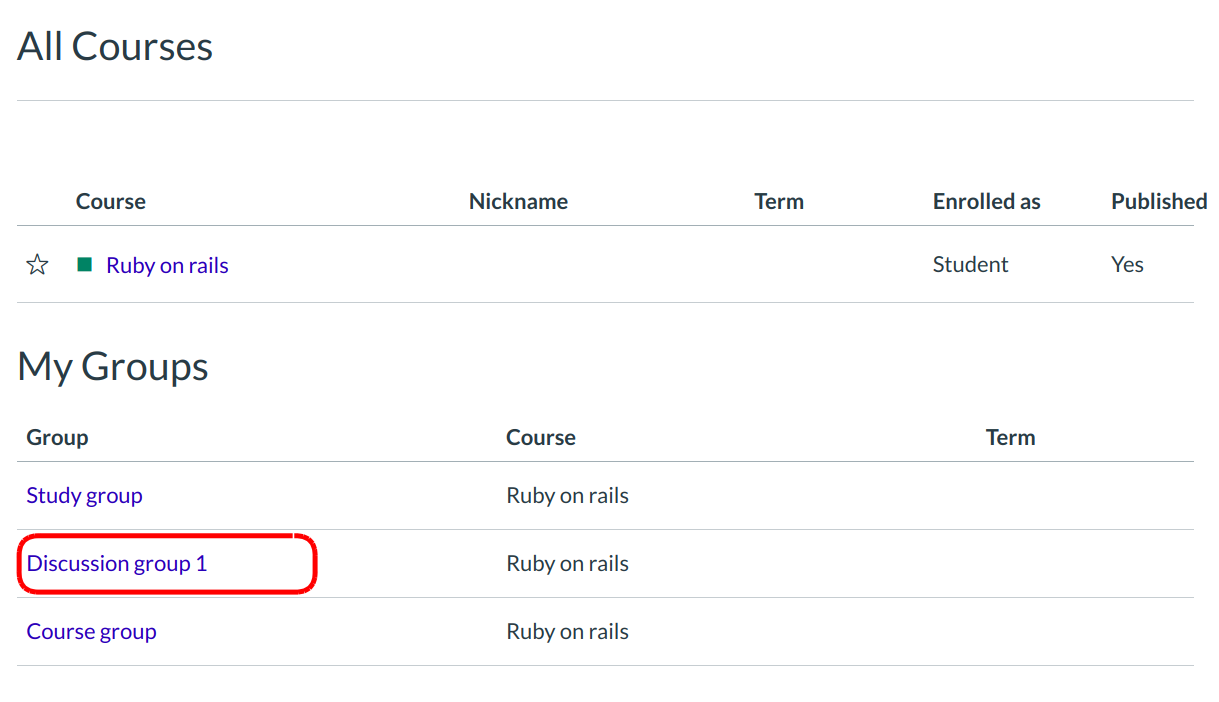Screen dimensions: 1219x702
Task: Click the Nickname column header
Action: [x=518, y=202]
